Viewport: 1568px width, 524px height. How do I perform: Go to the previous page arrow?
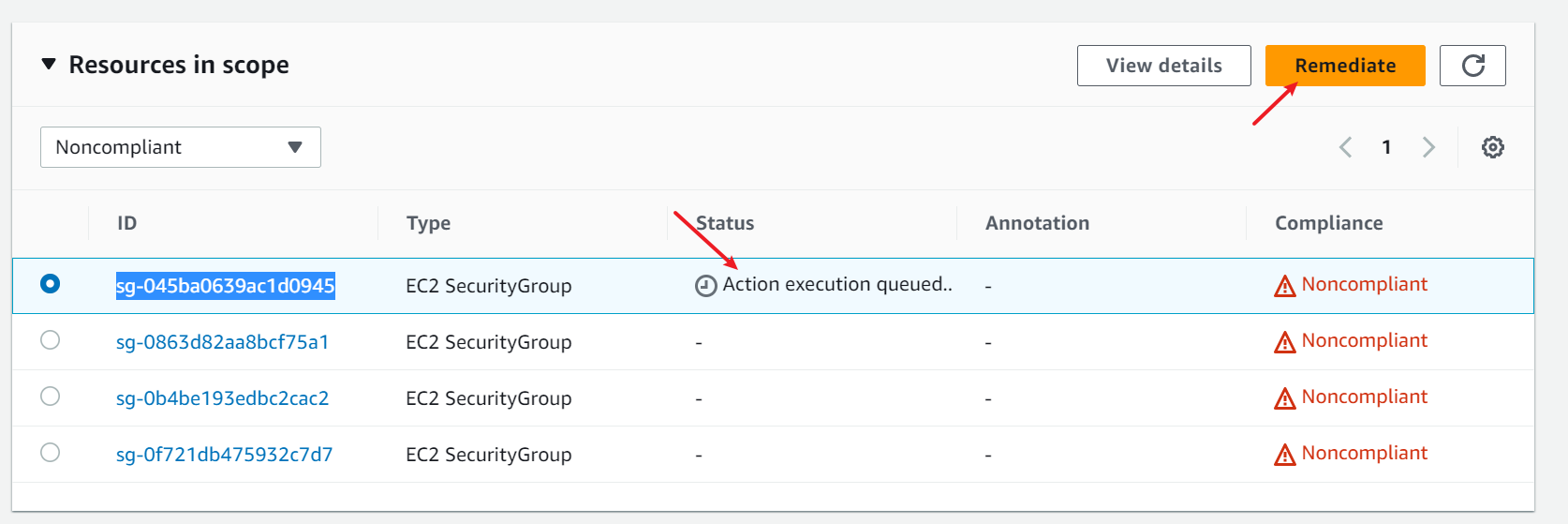[x=1346, y=147]
